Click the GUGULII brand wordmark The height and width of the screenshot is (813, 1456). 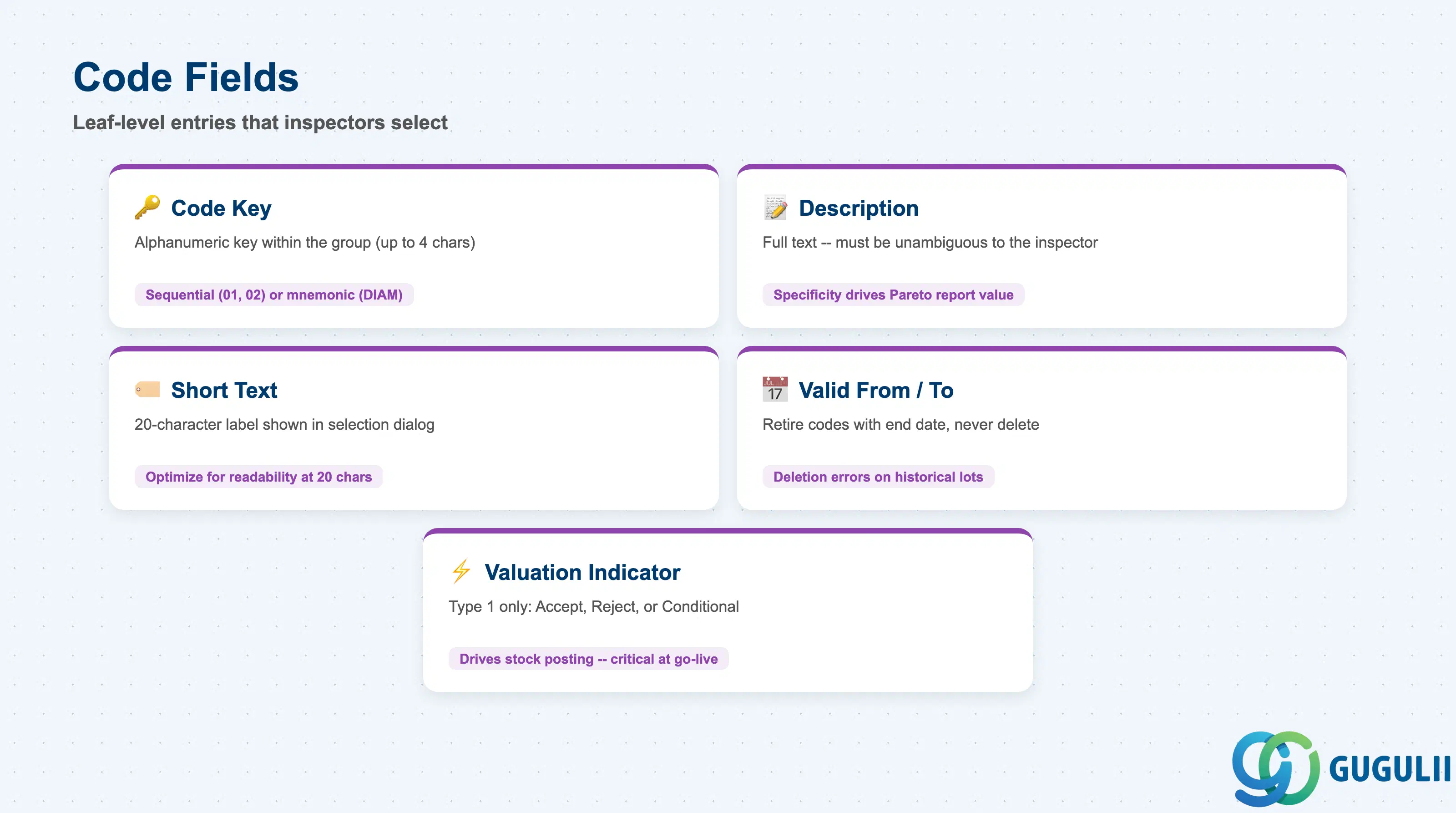coord(1390,769)
